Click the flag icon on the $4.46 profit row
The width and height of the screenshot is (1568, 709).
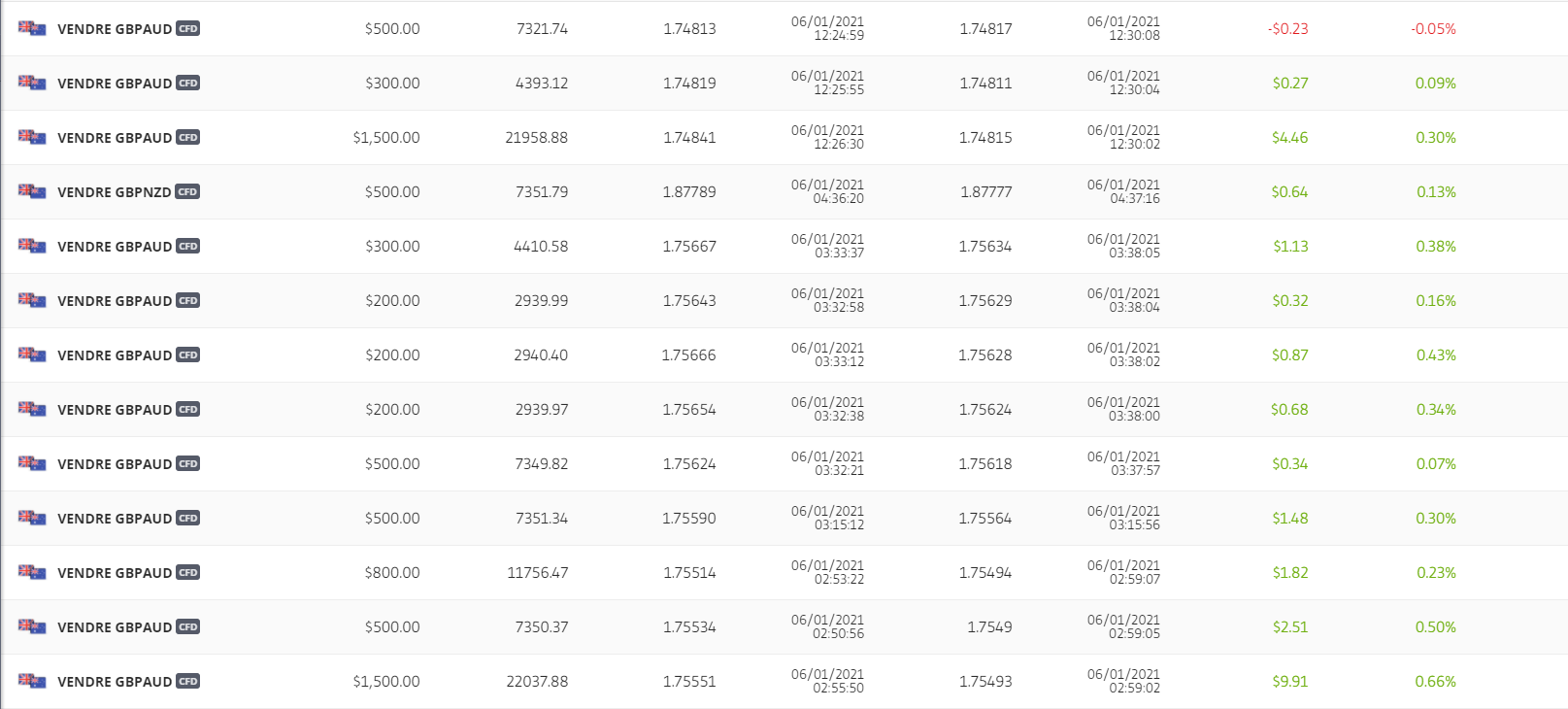pos(32,137)
